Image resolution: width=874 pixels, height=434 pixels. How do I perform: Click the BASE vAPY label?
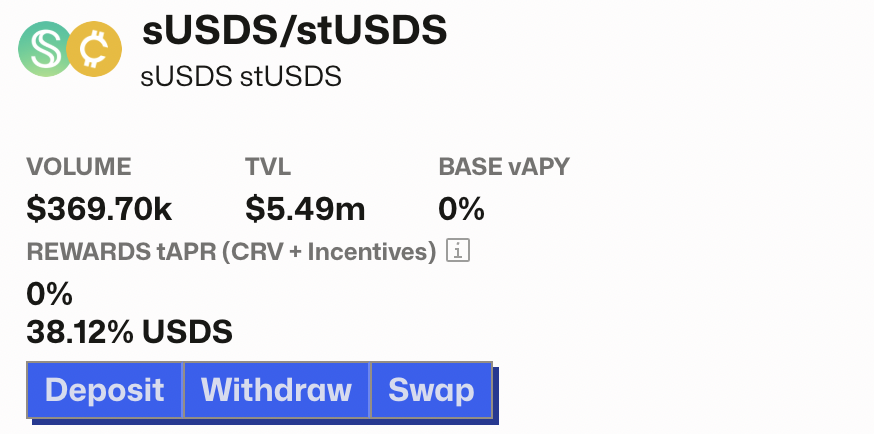tap(504, 167)
